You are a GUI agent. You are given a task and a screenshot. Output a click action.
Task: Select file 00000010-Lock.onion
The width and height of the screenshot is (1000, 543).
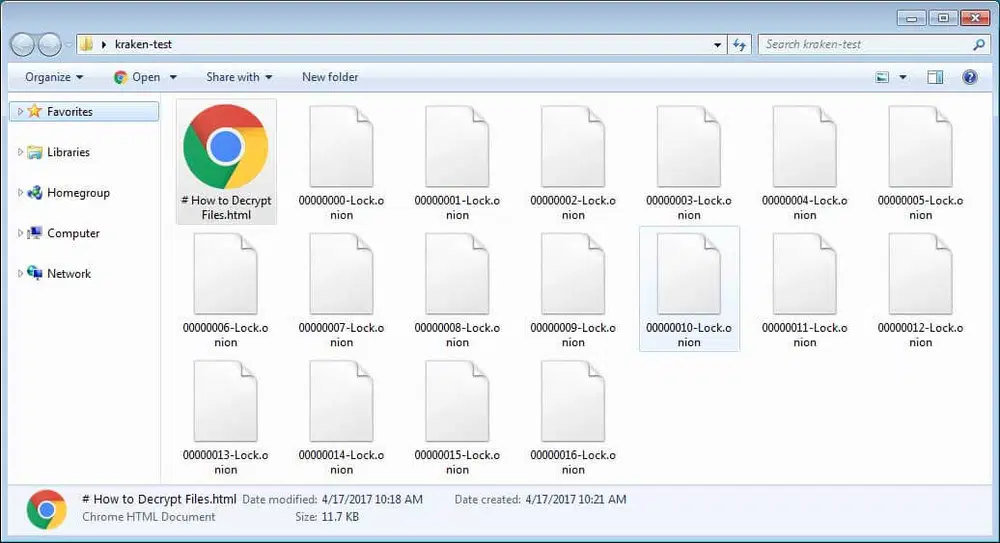click(689, 290)
